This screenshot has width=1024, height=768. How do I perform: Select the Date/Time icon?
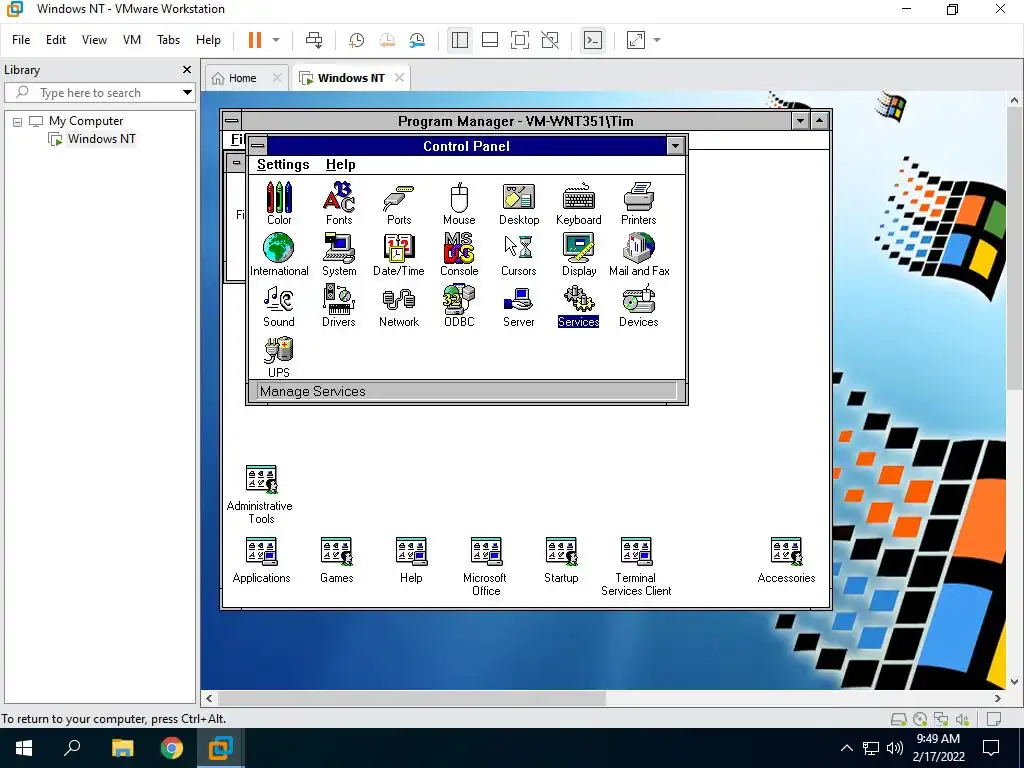click(x=399, y=254)
